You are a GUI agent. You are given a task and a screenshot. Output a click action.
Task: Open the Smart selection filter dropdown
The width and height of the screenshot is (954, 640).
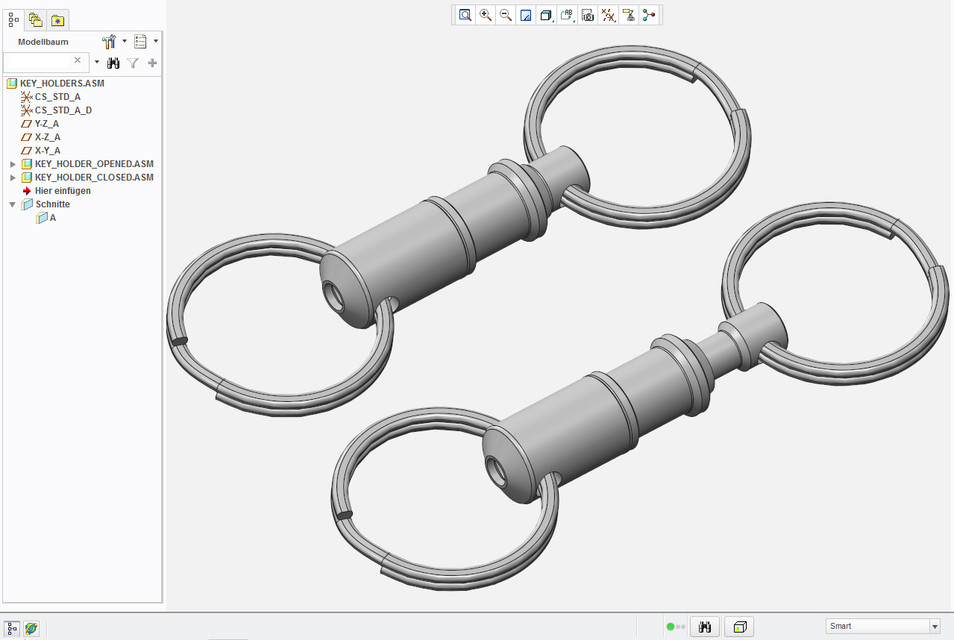click(x=936, y=625)
